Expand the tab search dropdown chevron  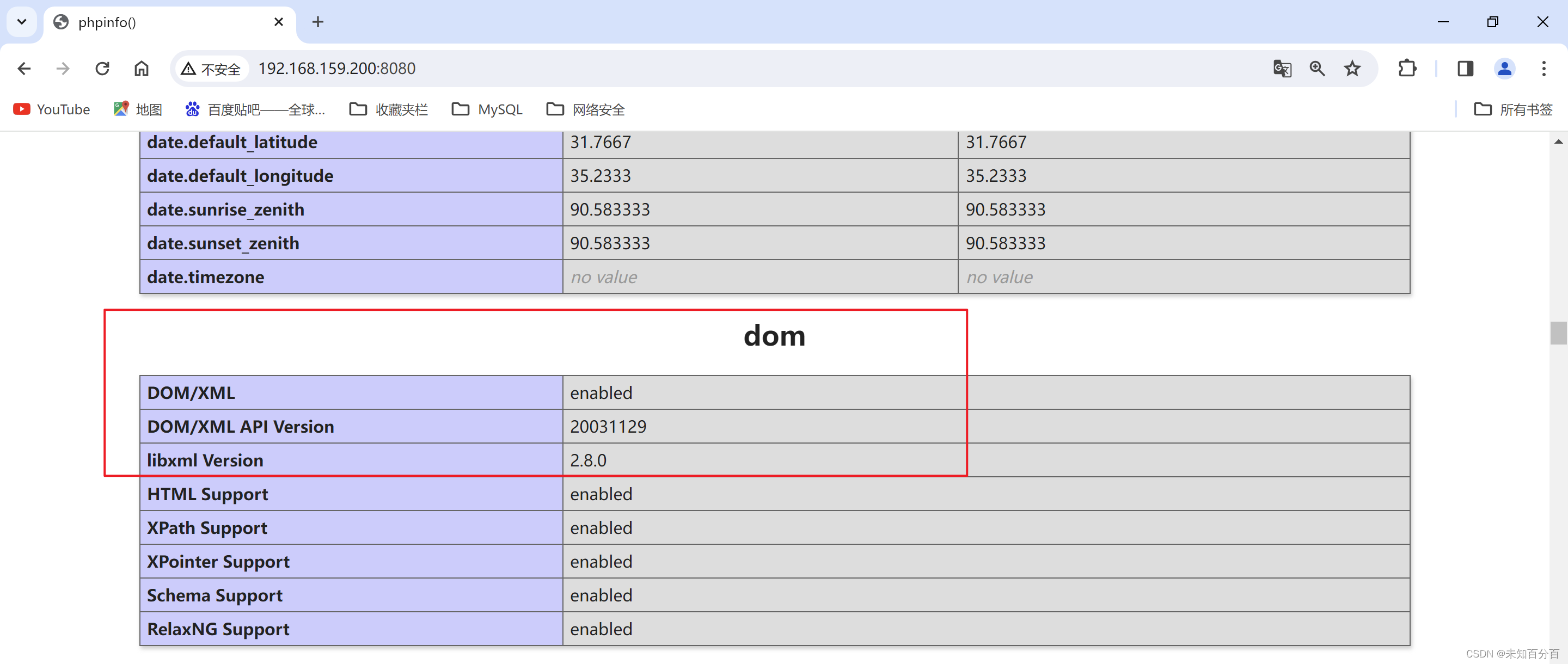click(22, 22)
